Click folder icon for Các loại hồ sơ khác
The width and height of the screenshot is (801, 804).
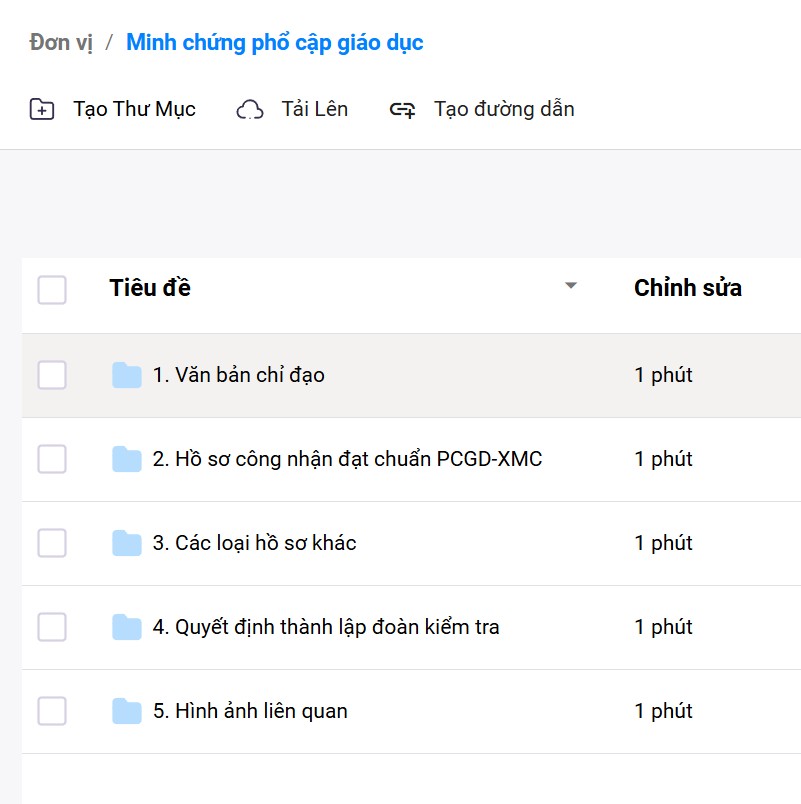click(127, 544)
